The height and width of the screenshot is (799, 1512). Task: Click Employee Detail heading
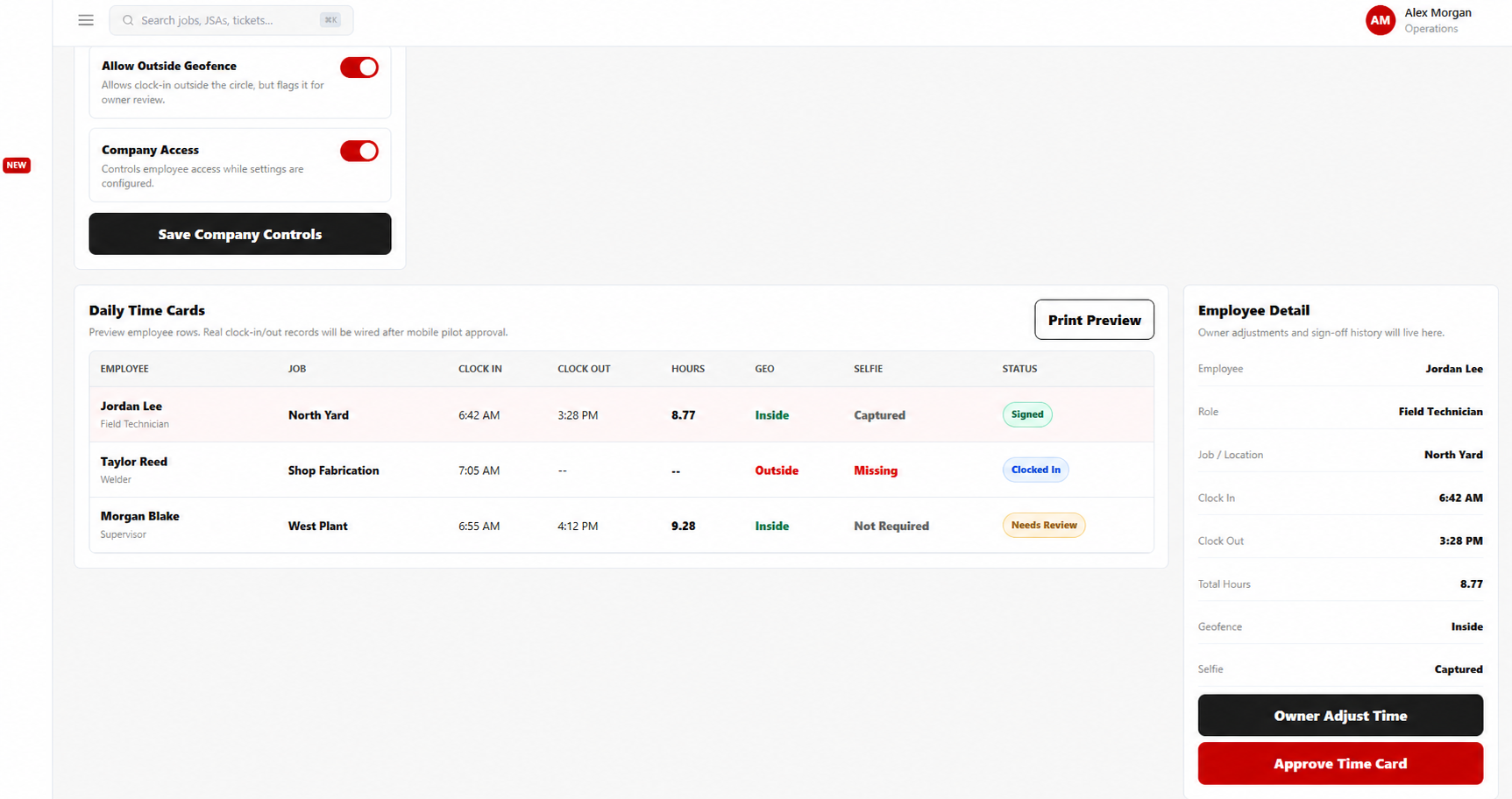pyautogui.click(x=1253, y=310)
